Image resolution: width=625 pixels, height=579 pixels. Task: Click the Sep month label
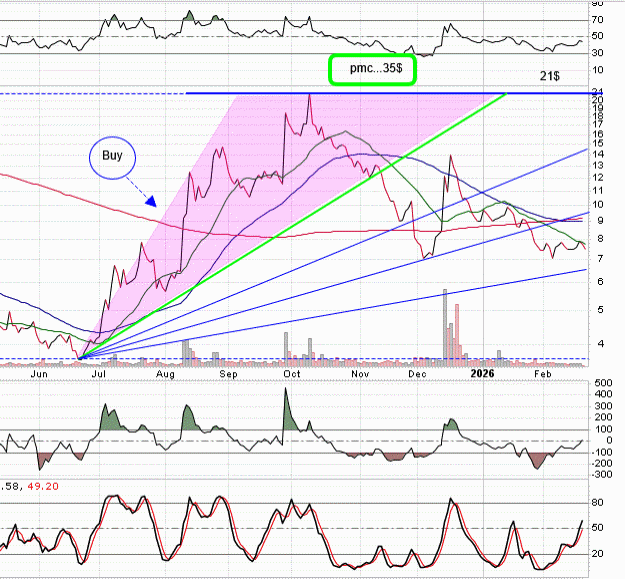(229, 373)
